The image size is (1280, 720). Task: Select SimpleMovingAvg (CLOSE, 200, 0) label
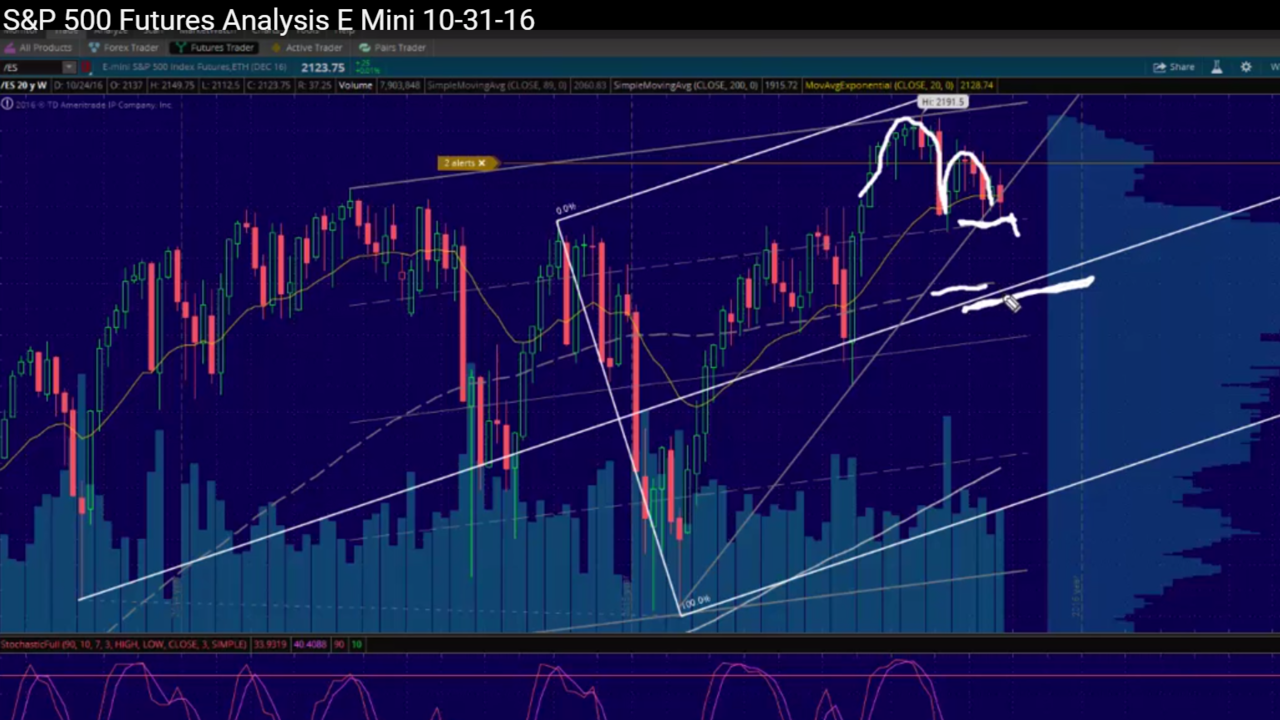click(685, 85)
